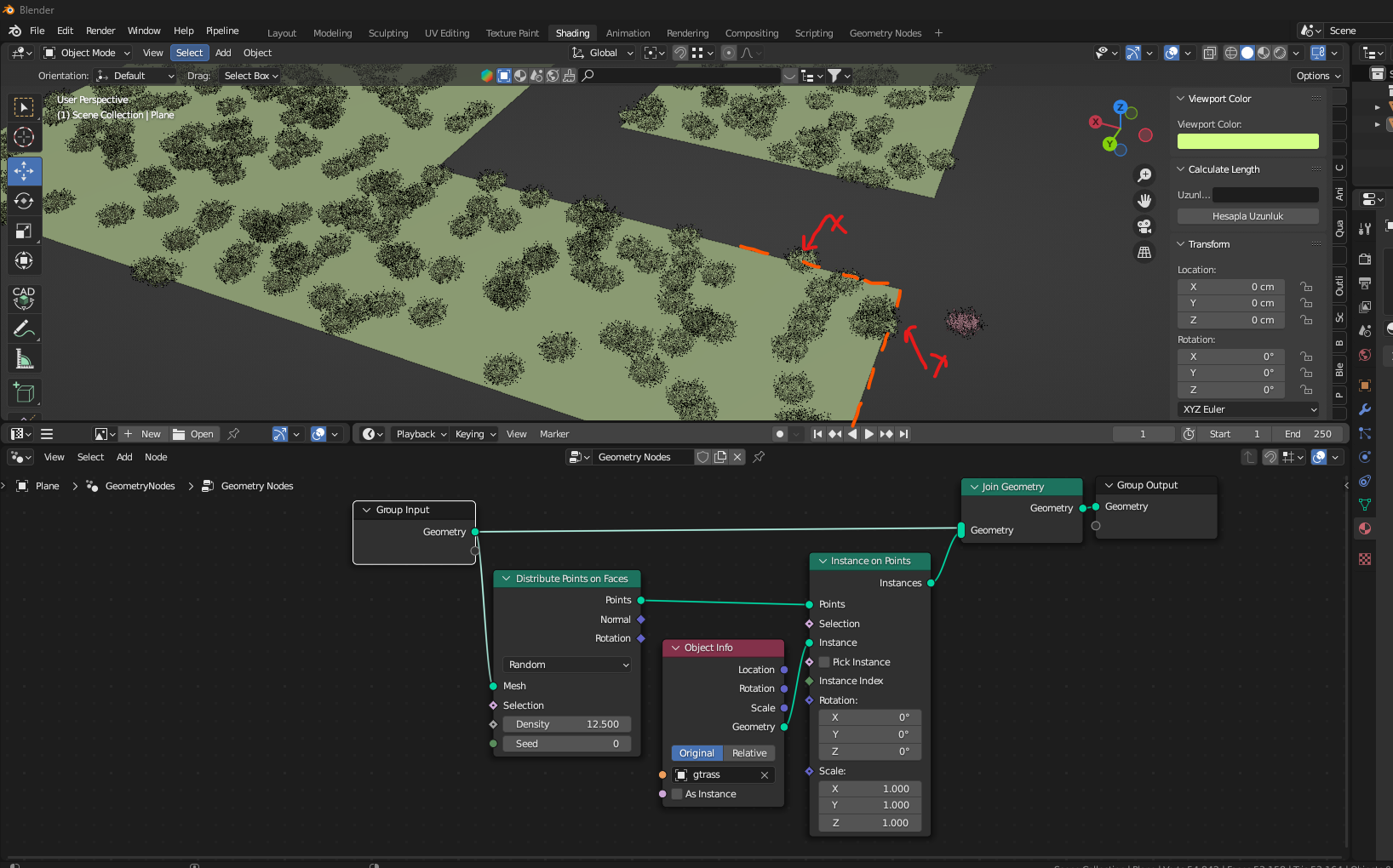
Task: Collapse the Calculate Length panel
Action: pos(1181,169)
